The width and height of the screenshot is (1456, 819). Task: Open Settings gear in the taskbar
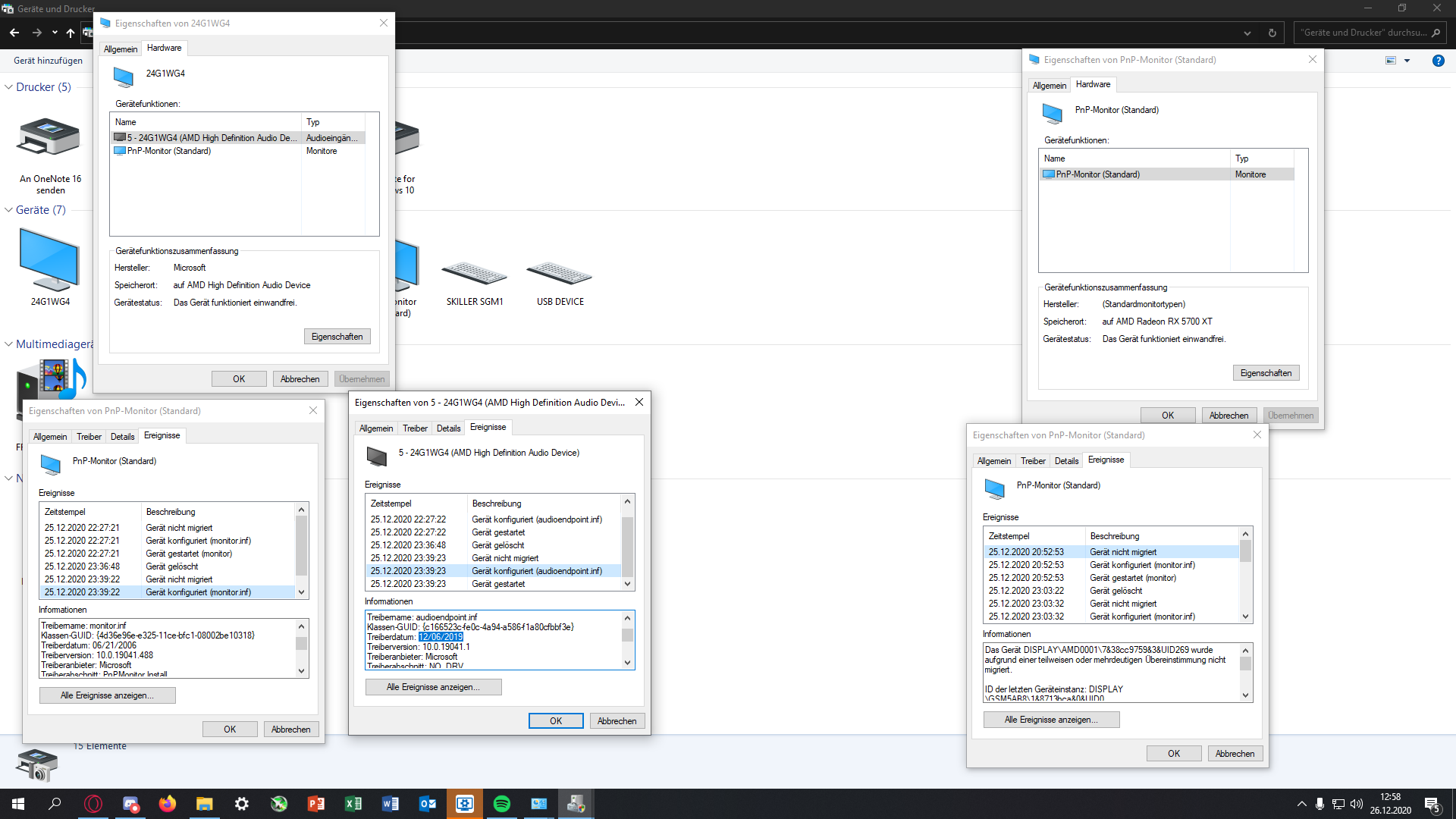[x=242, y=804]
